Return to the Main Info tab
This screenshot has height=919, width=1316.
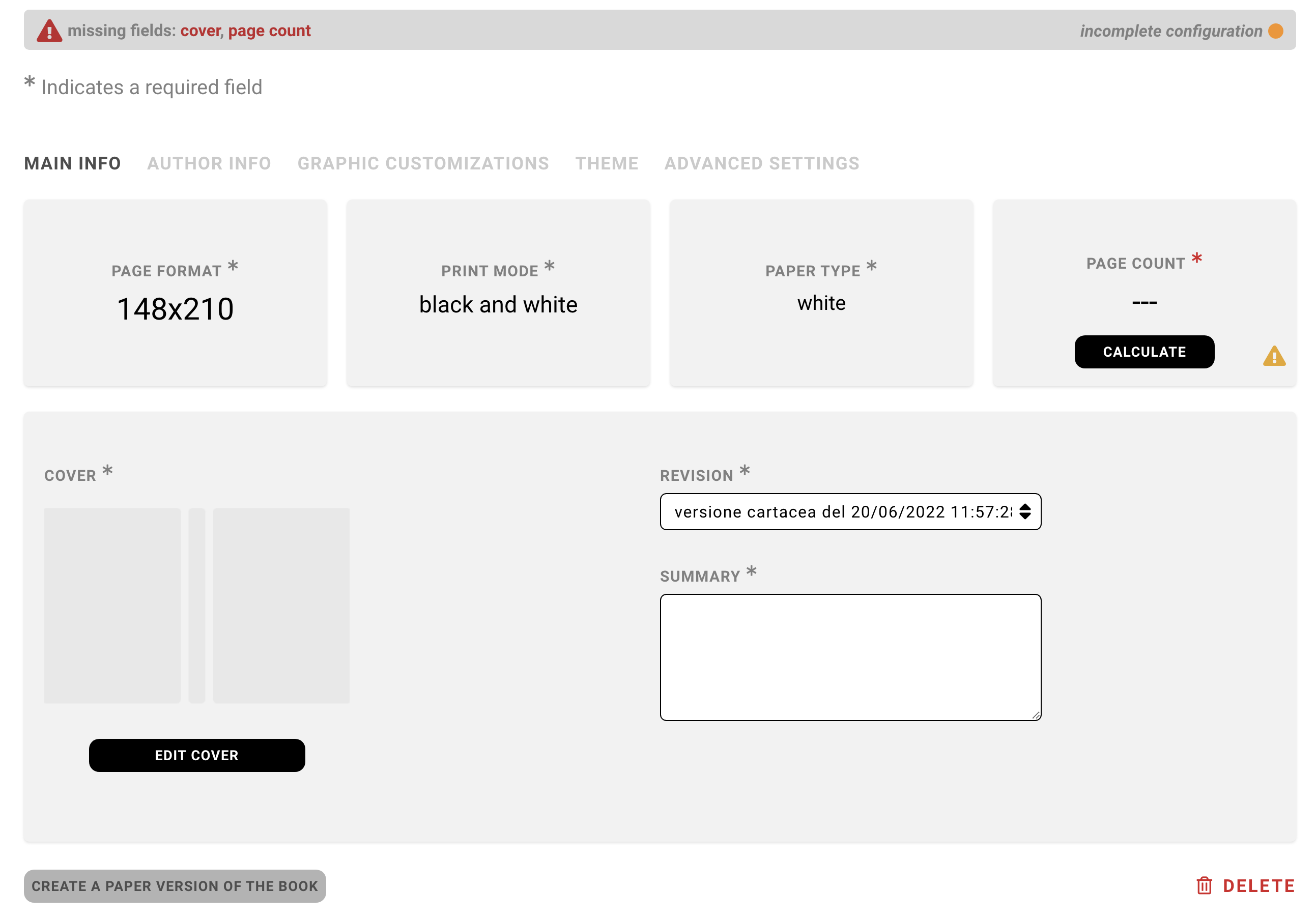click(x=72, y=163)
